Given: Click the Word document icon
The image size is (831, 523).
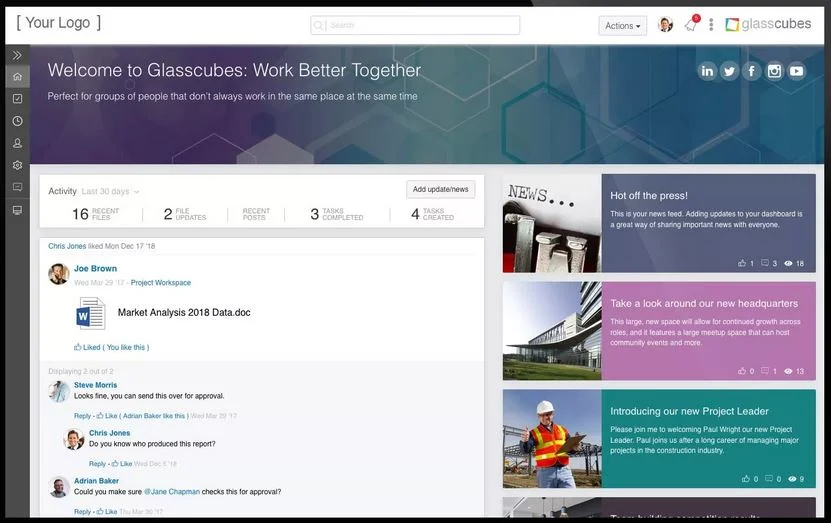Looking at the screenshot, I should pos(91,313).
